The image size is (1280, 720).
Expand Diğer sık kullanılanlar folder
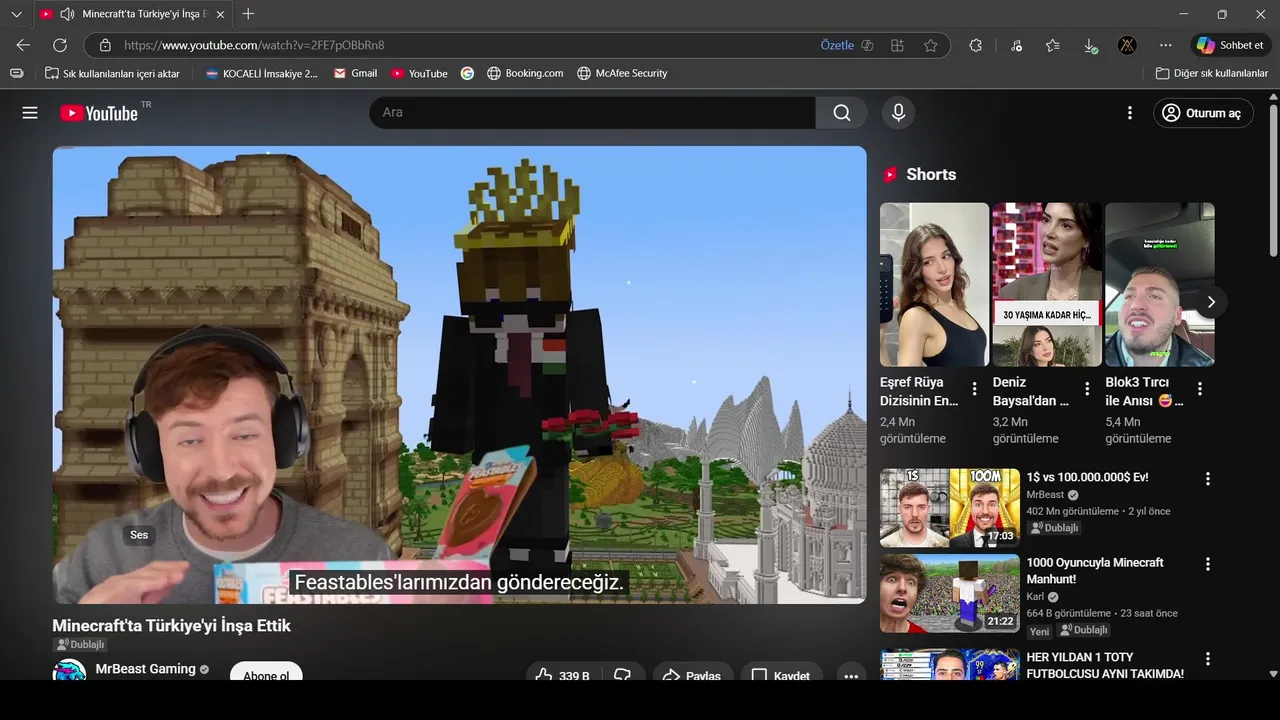(1211, 73)
